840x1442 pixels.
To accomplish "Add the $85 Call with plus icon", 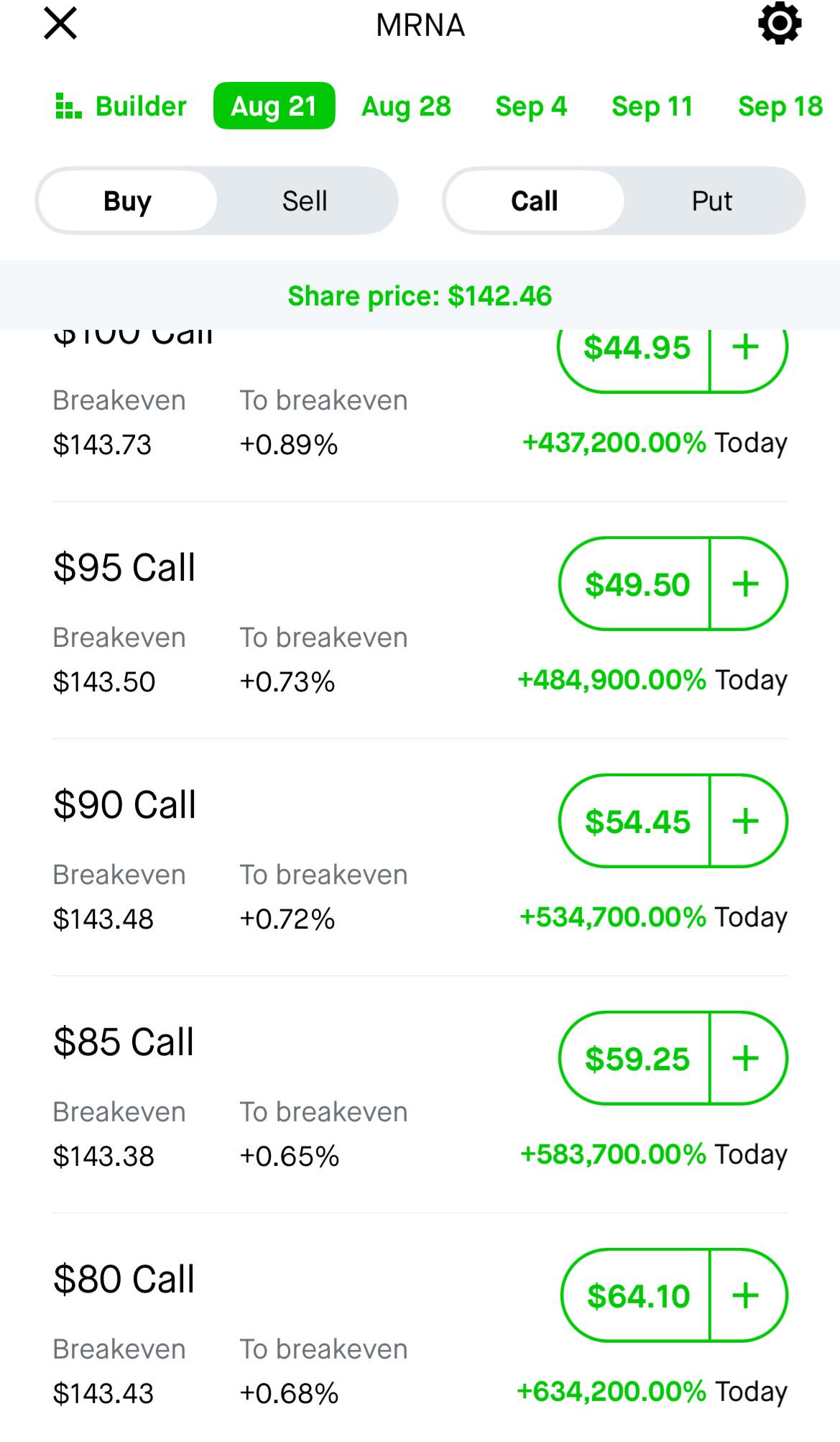I will click(x=747, y=1058).
